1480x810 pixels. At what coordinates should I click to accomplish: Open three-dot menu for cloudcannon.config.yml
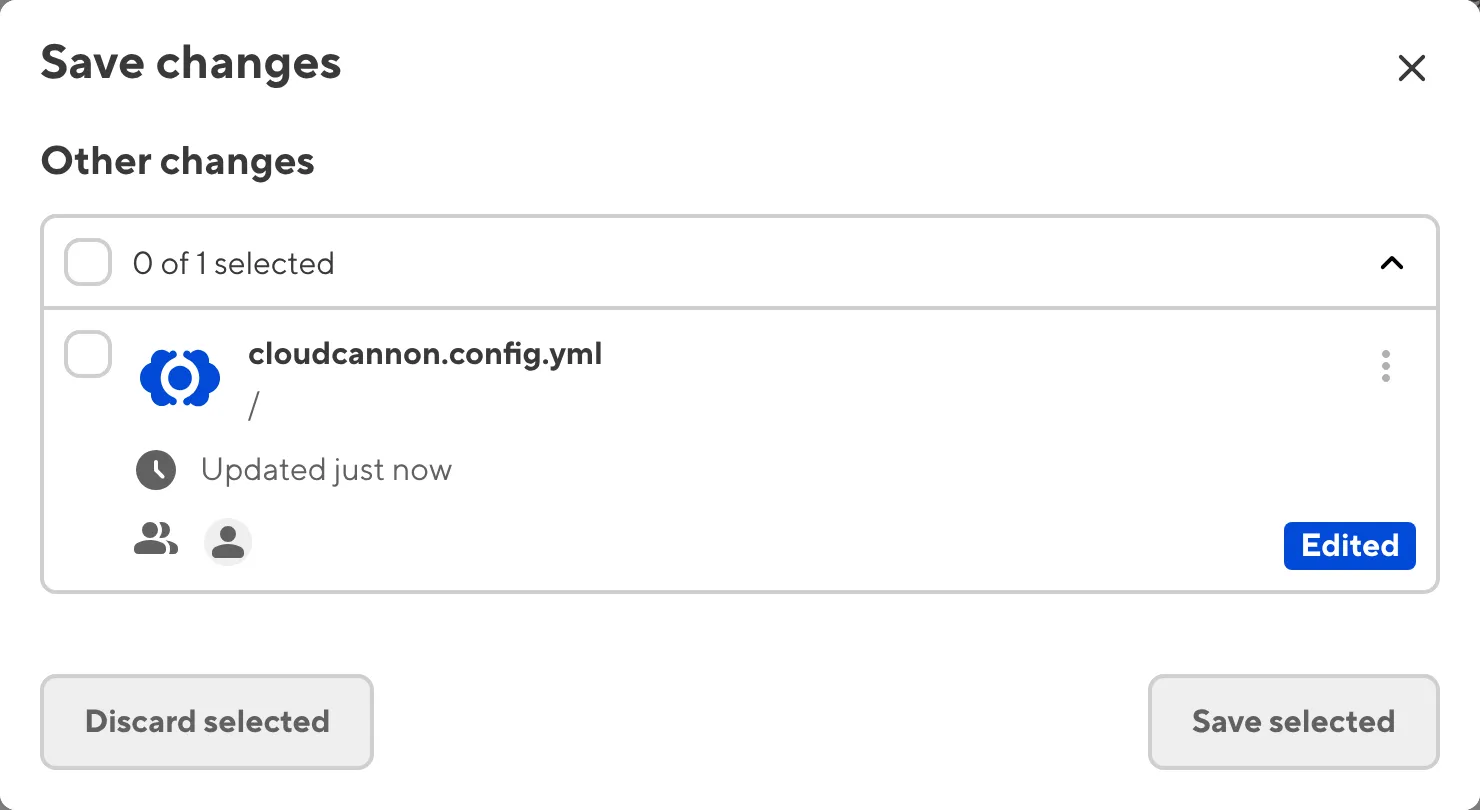[x=1385, y=366]
